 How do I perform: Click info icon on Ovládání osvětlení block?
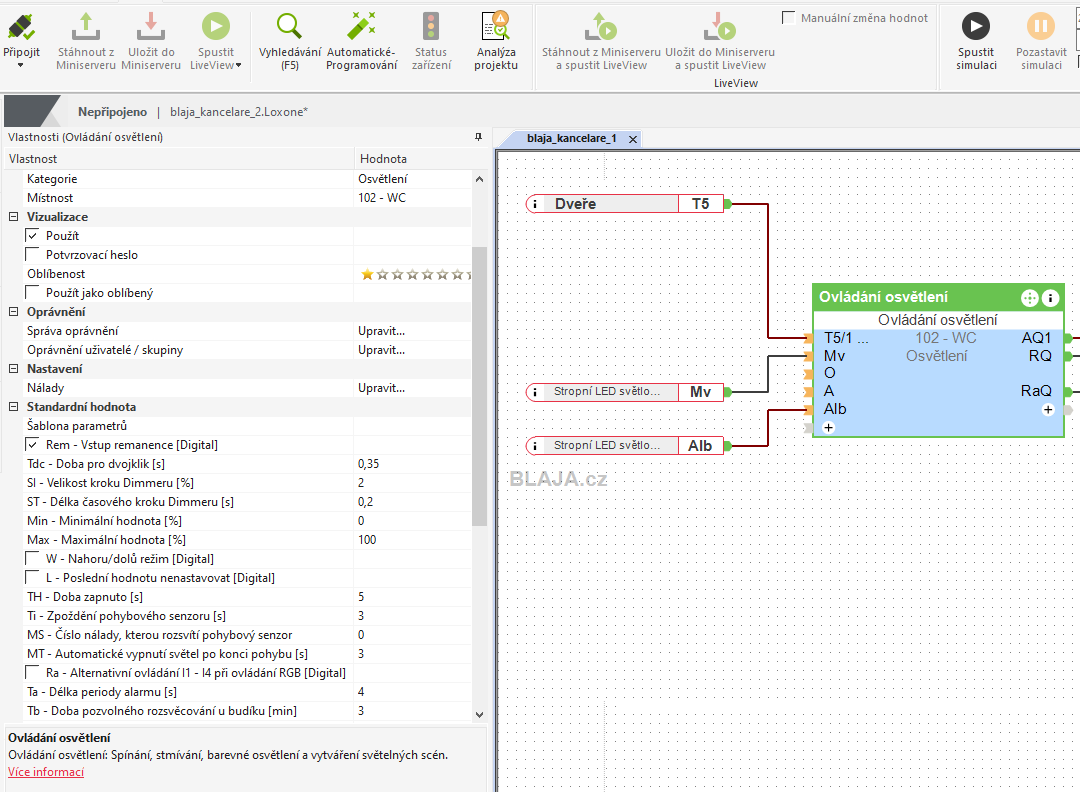[1050, 298]
